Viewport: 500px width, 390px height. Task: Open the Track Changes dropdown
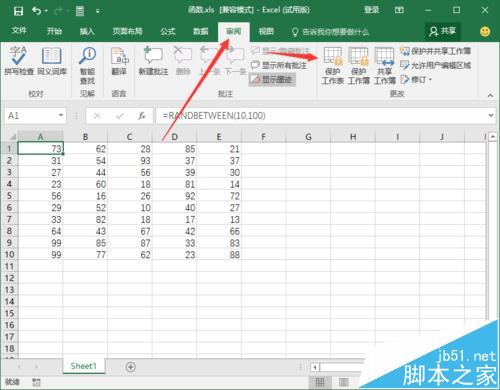pos(416,79)
